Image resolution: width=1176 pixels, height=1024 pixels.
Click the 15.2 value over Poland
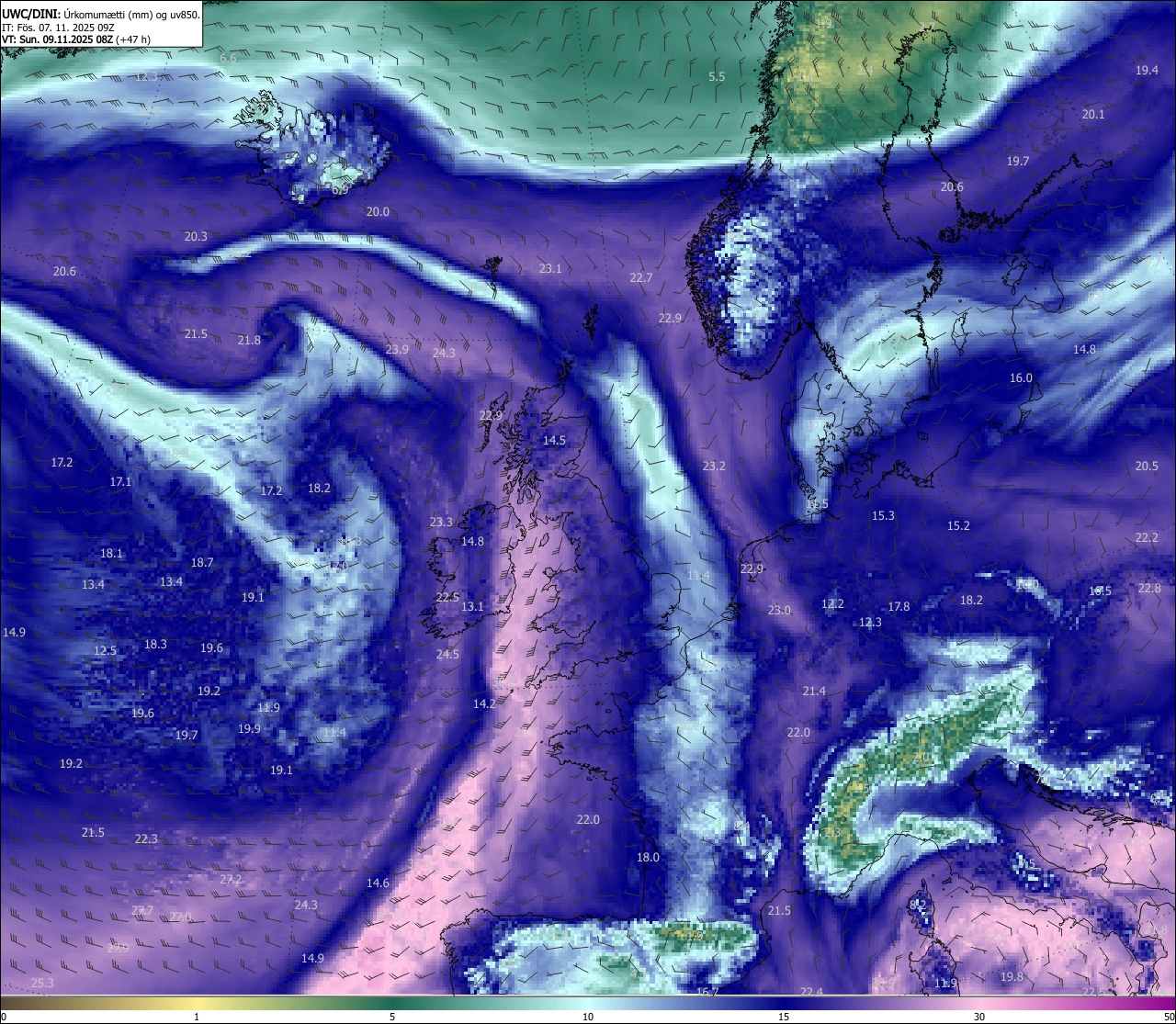pyautogui.click(x=958, y=525)
